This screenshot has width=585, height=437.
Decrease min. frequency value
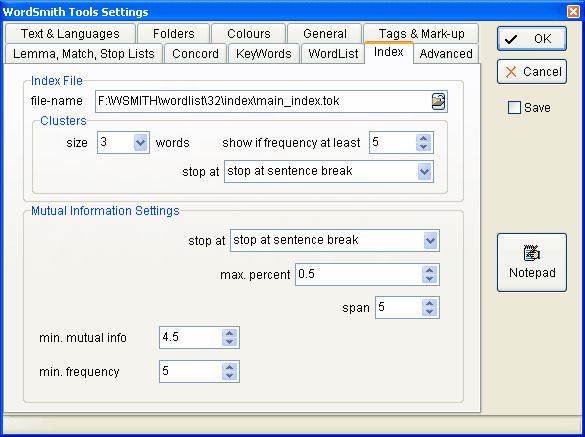(x=229, y=375)
